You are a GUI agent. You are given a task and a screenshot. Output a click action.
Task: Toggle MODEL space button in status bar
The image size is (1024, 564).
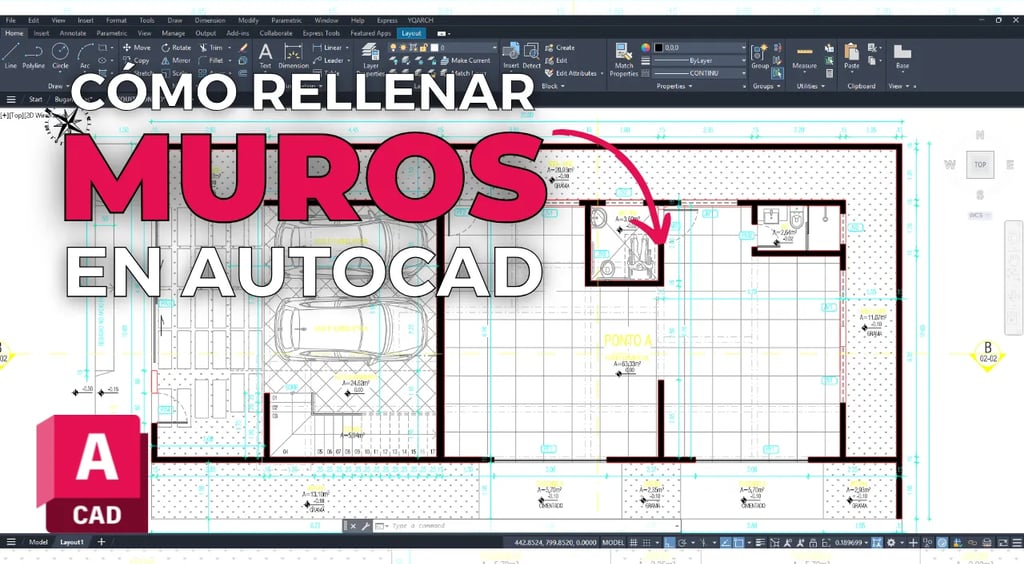coord(613,542)
